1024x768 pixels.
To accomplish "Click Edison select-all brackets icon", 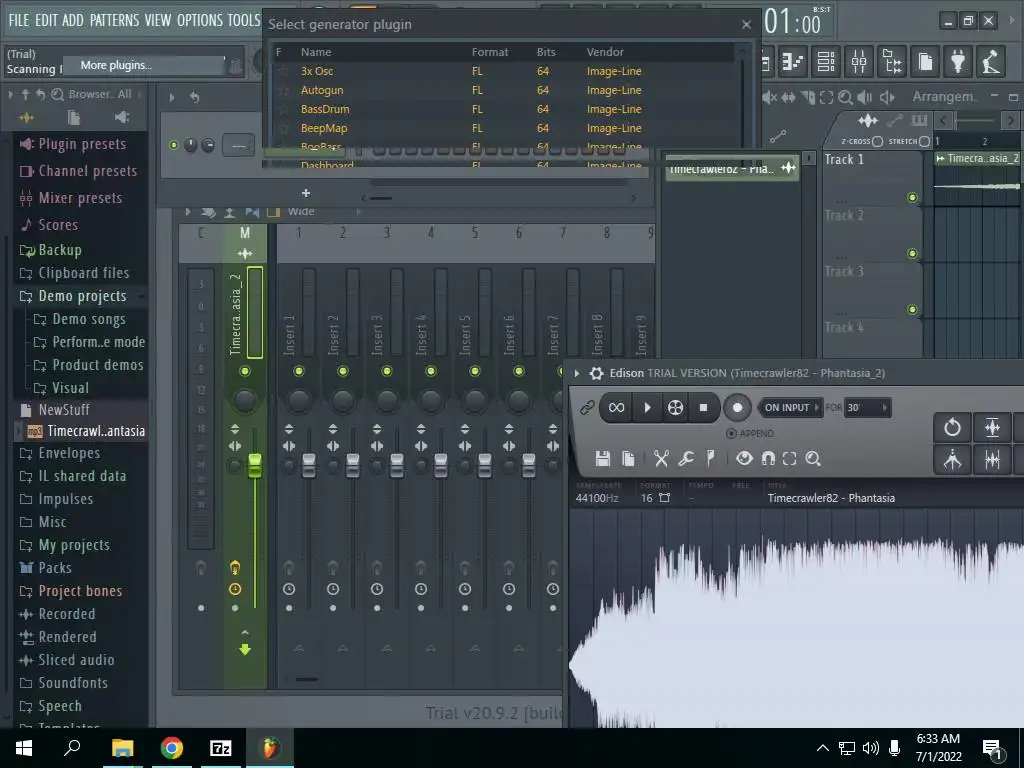I will tap(790, 458).
